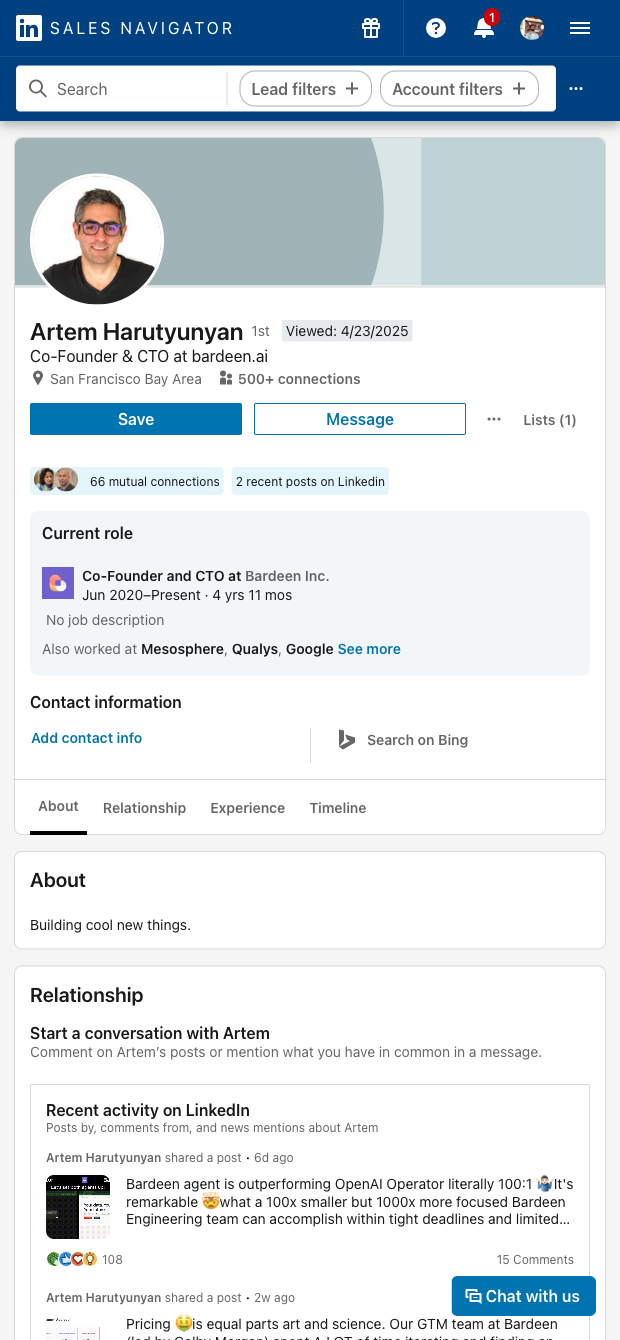Open the notifications bell

pyautogui.click(x=484, y=28)
